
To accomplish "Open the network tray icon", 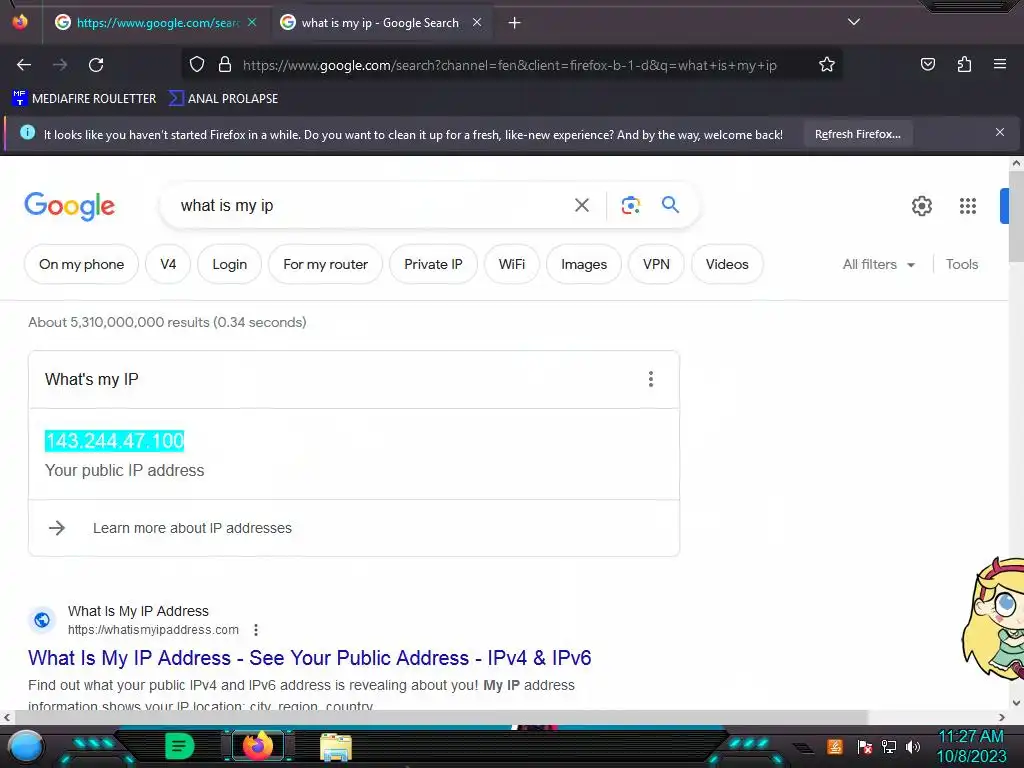I will (x=889, y=747).
